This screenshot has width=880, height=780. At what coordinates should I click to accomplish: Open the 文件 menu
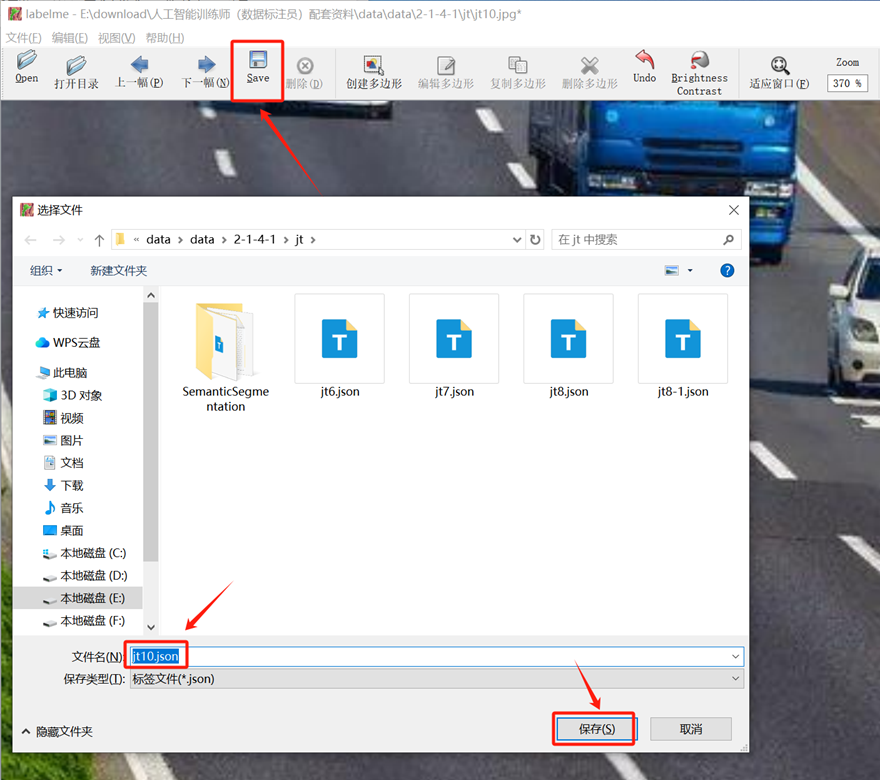click(x=24, y=38)
